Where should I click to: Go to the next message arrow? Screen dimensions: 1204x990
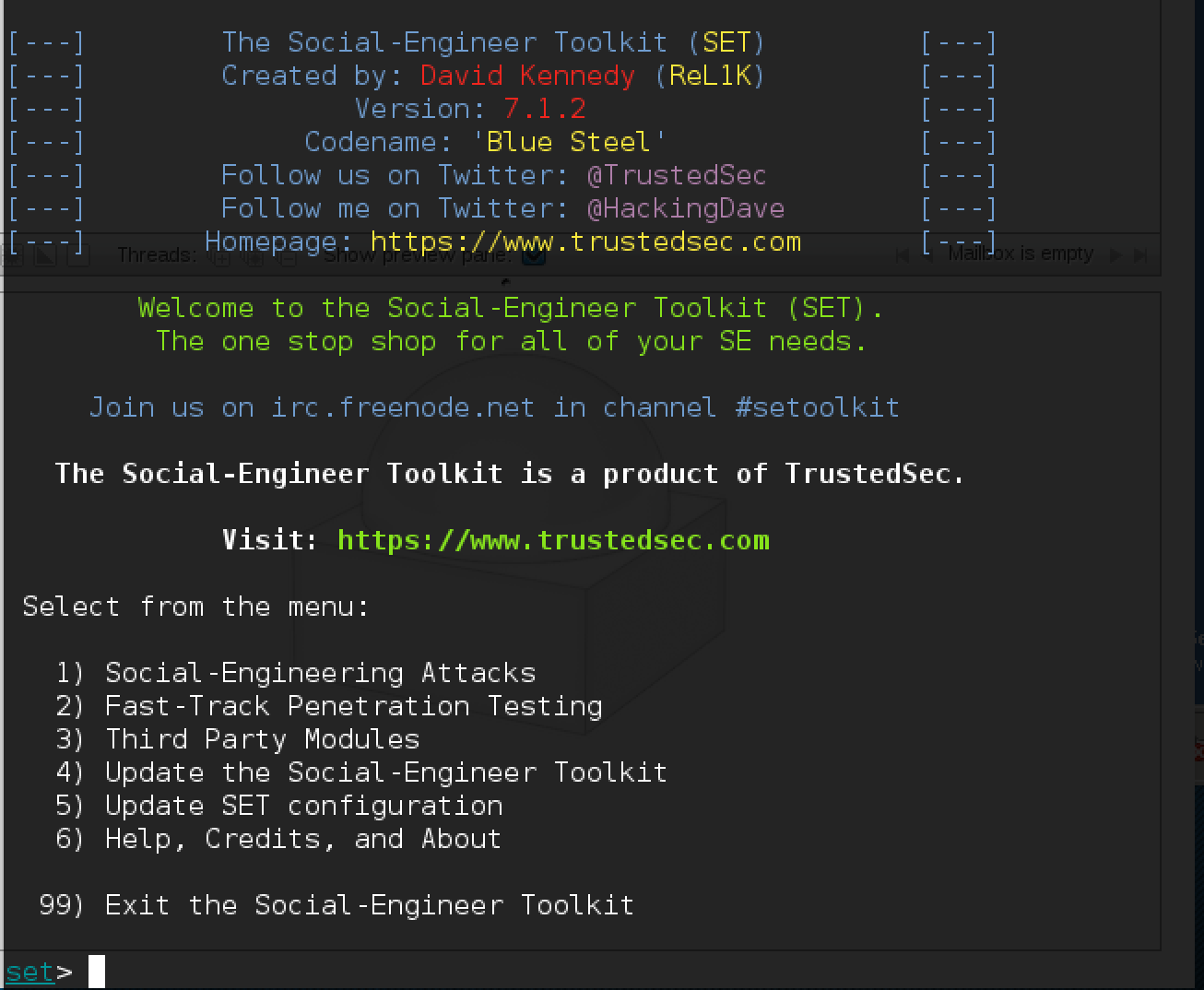coord(1116,255)
